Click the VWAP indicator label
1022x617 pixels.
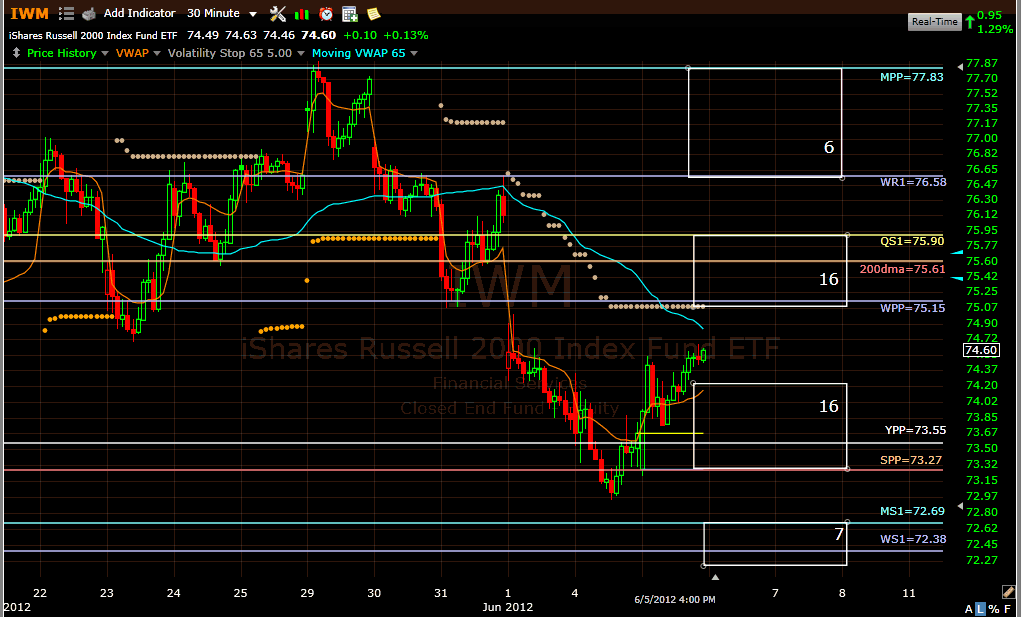[132, 53]
